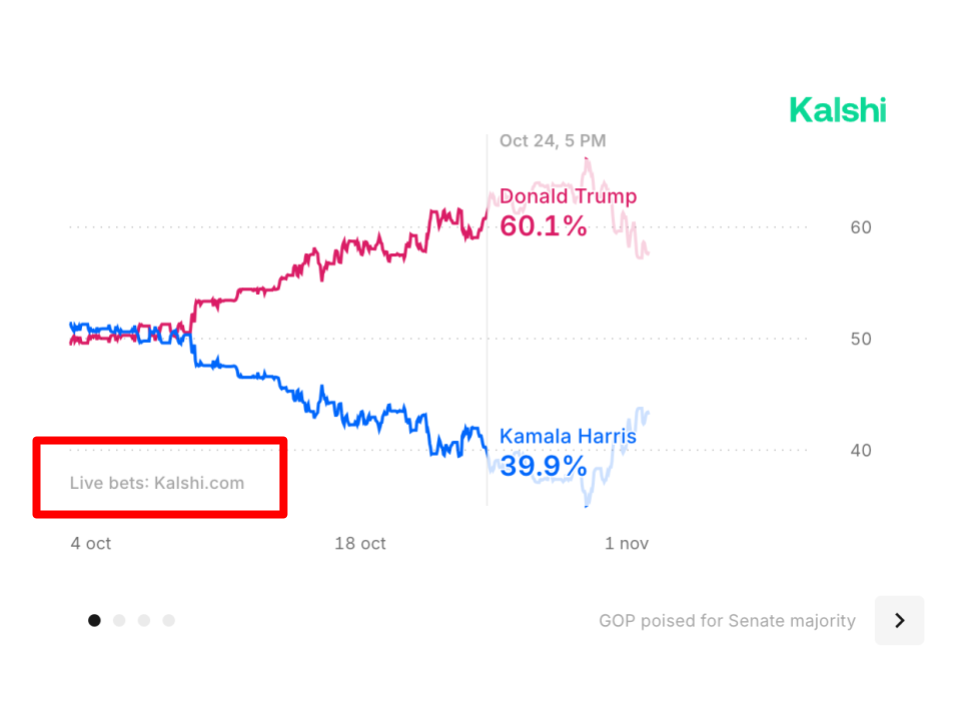Click the 60 gridline label
Image resolution: width=960 pixels, height=720 pixels.
860,228
